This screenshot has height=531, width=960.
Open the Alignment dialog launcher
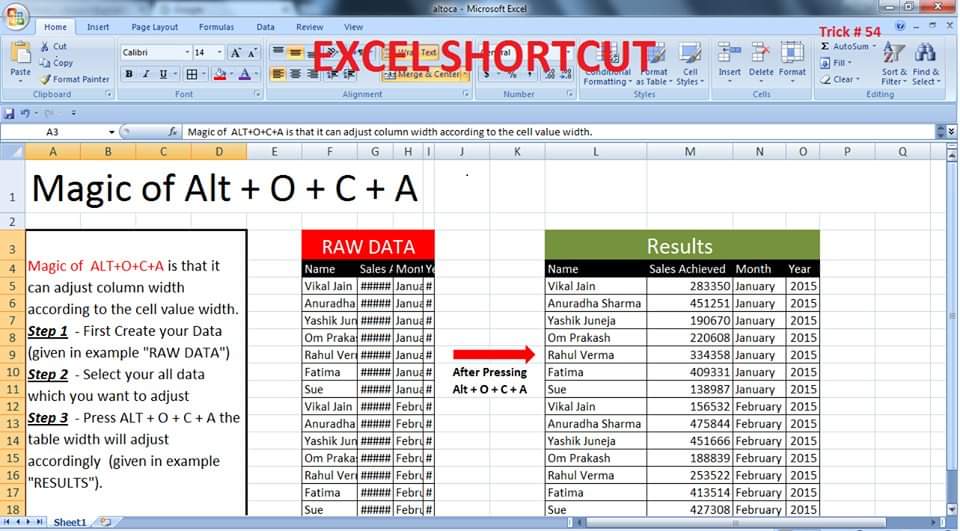[x=466, y=94]
